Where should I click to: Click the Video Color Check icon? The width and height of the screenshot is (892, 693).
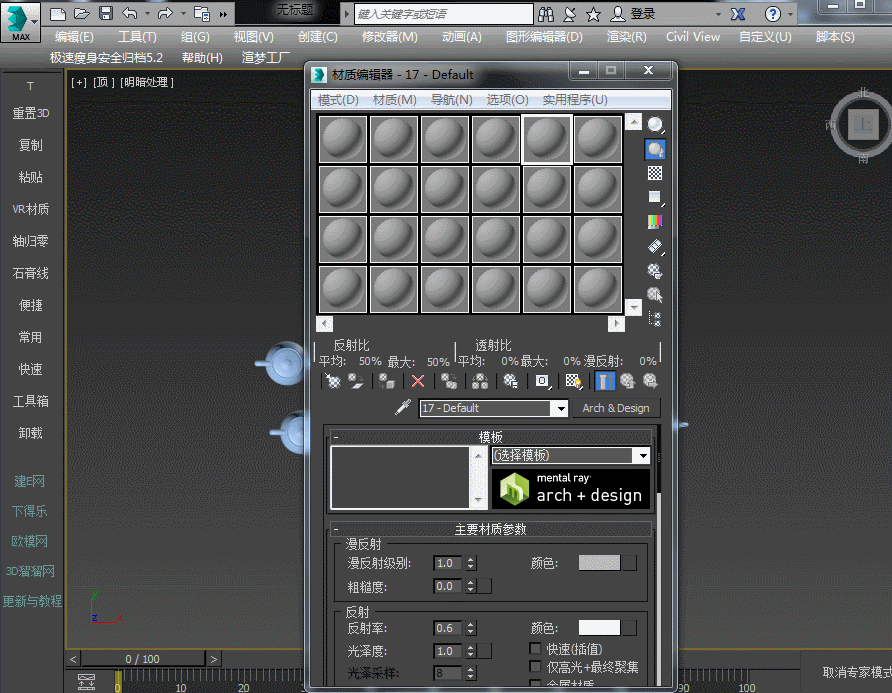point(655,222)
